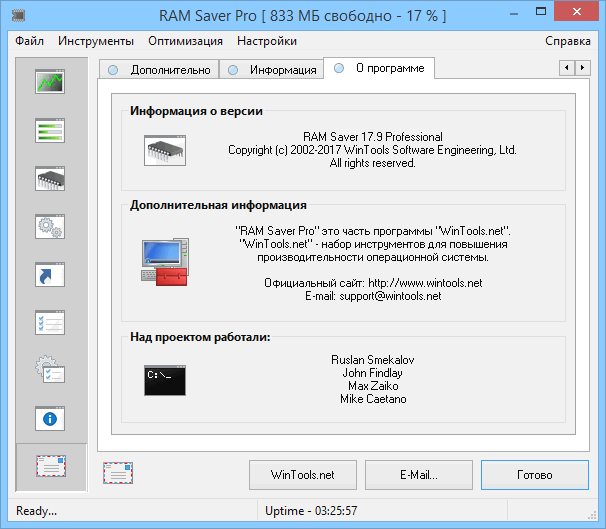The image size is (606, 529).
Task: Click the name Mike Caetano
Action: pyautogui.click(x=373, y=399)
